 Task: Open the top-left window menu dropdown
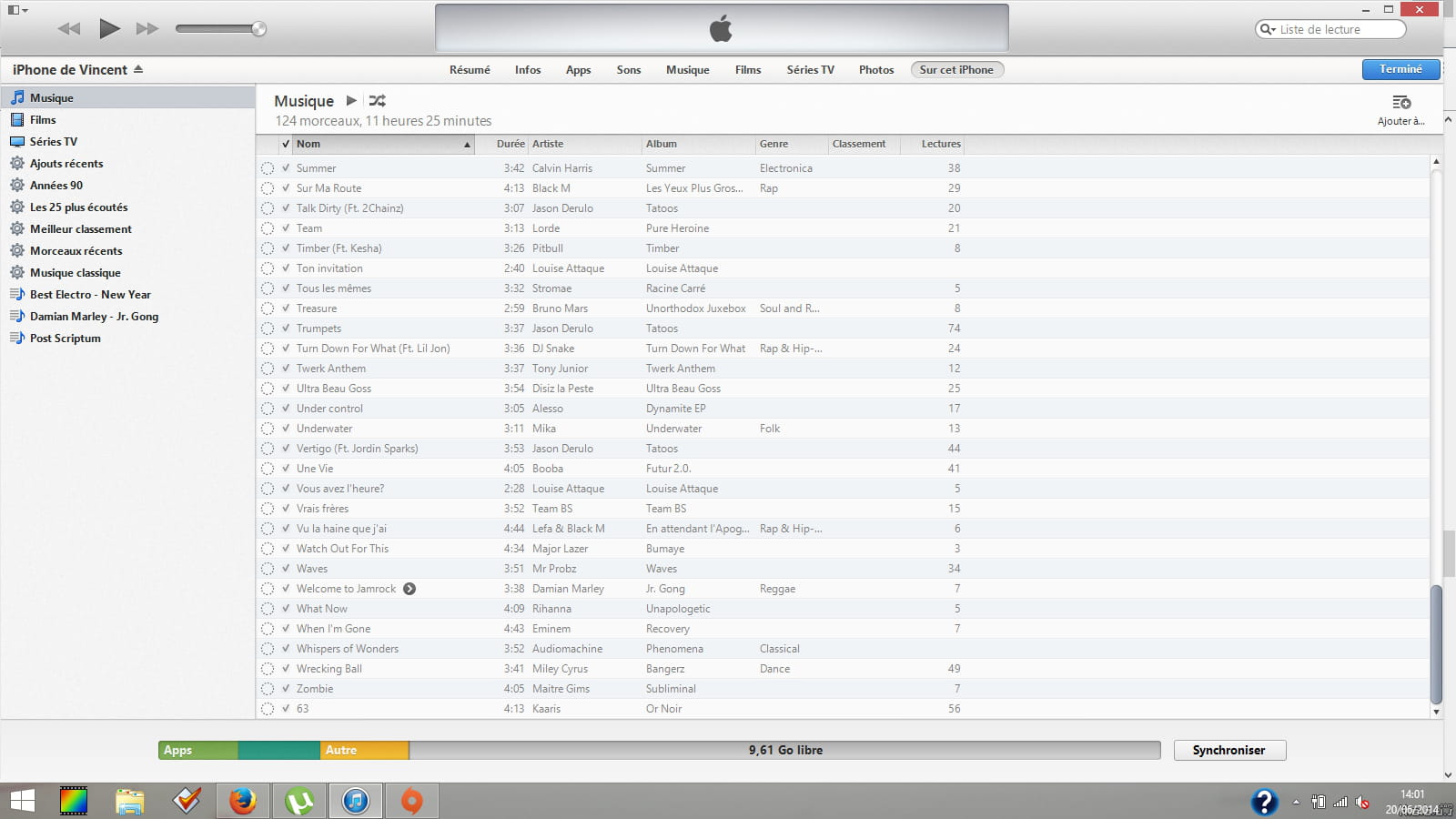(x=17, y=10)
